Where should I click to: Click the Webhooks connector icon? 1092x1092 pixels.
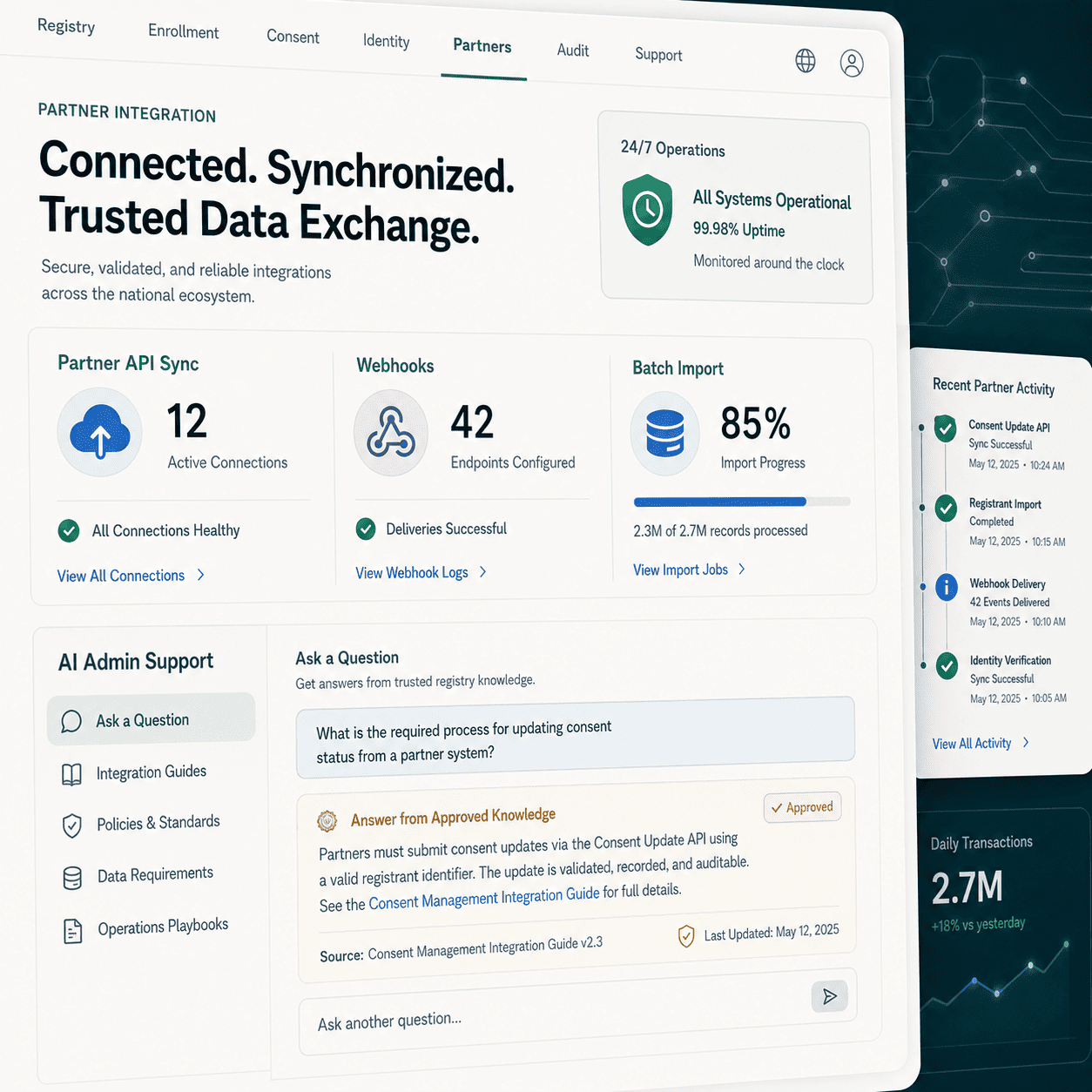[391, 433]
